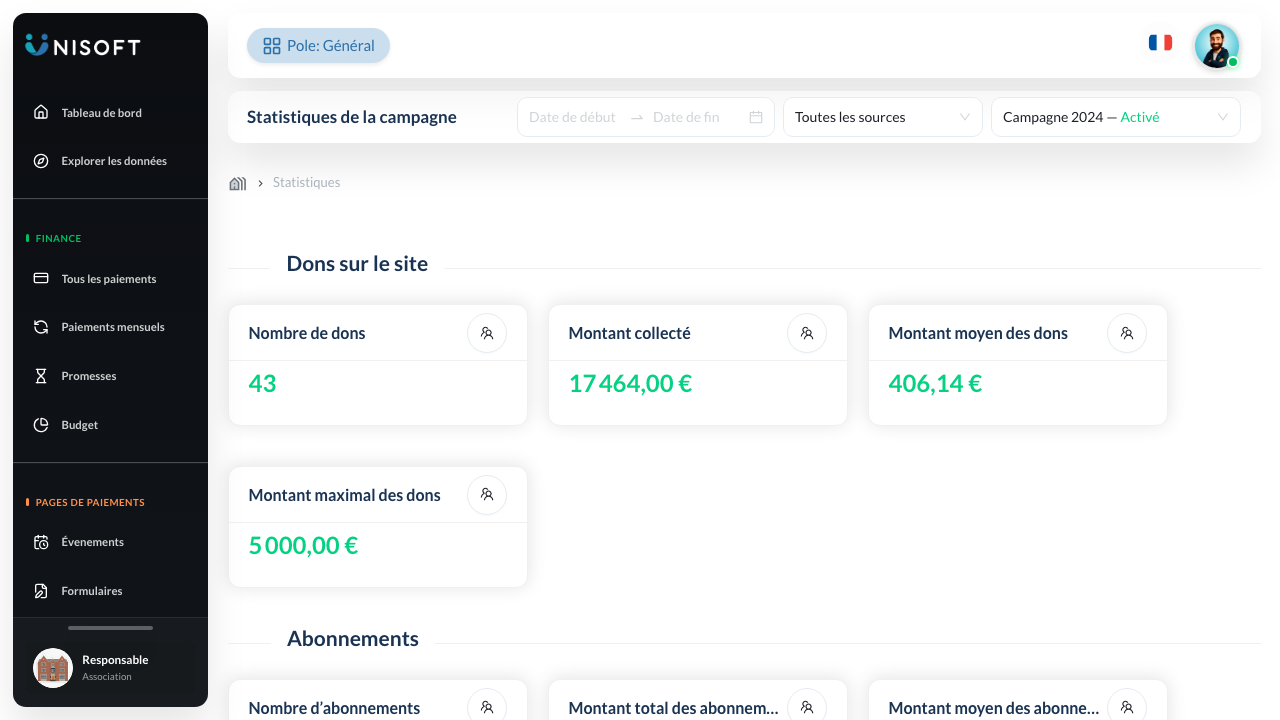1280x720 pixels.
Task: Click the document icon for Formulaires
Action: point(41,591)
